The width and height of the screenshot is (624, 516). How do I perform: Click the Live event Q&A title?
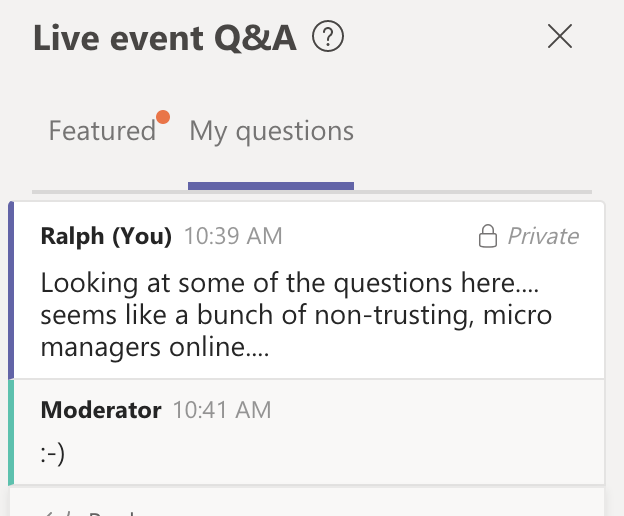tap(165, 38)
